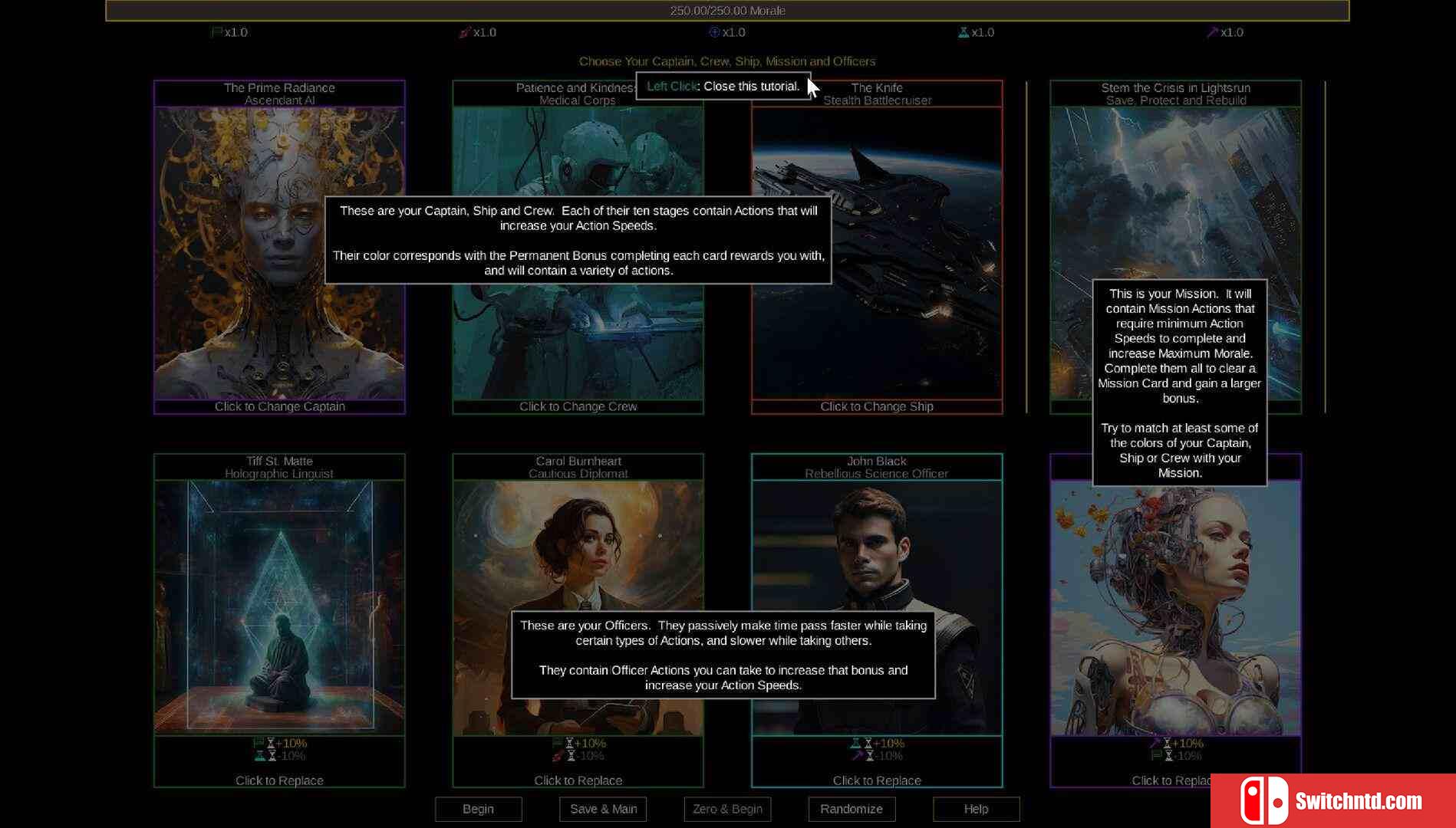Screen dimensions: 1456x828
Task: Click Carol Burnheart's green flag +10% icon
Action: 557,743
